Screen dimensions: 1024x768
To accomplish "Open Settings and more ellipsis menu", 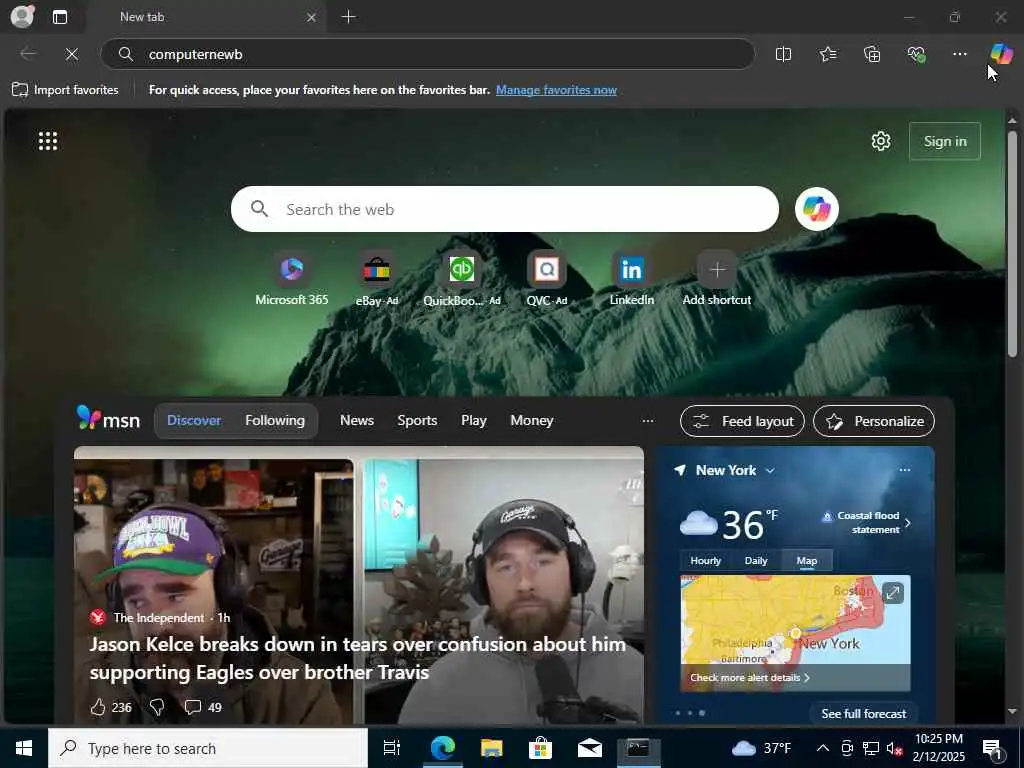I will (x=959, y=54).
